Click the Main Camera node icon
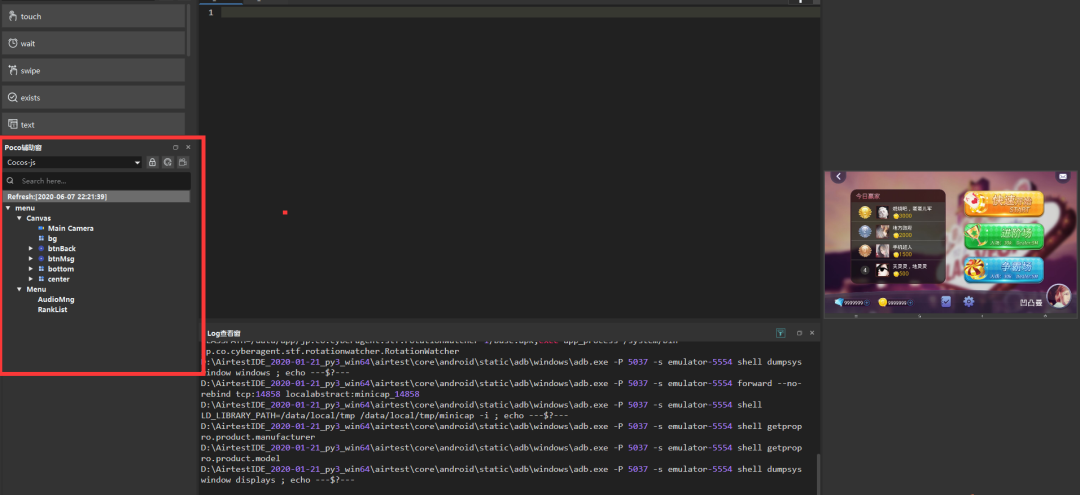Image resolution: width=1080 pixels, height=495 pixels. pos(41,228)
